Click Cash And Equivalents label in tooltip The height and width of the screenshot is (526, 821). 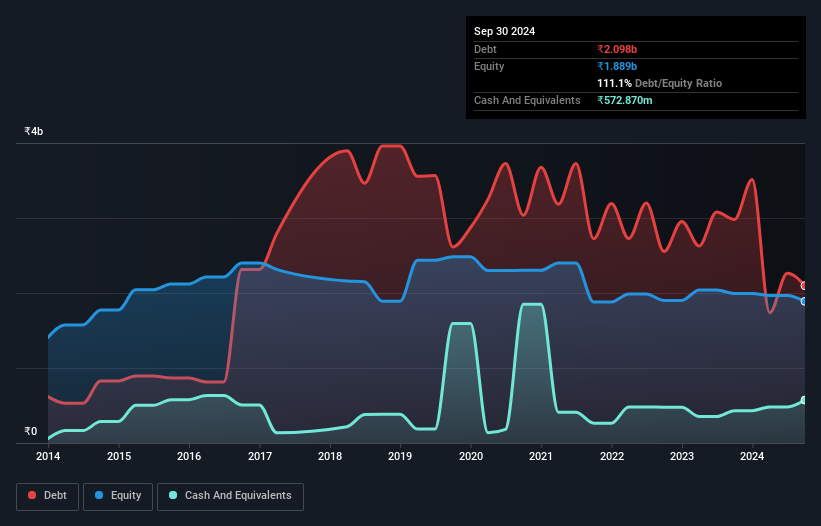[527, 100]
